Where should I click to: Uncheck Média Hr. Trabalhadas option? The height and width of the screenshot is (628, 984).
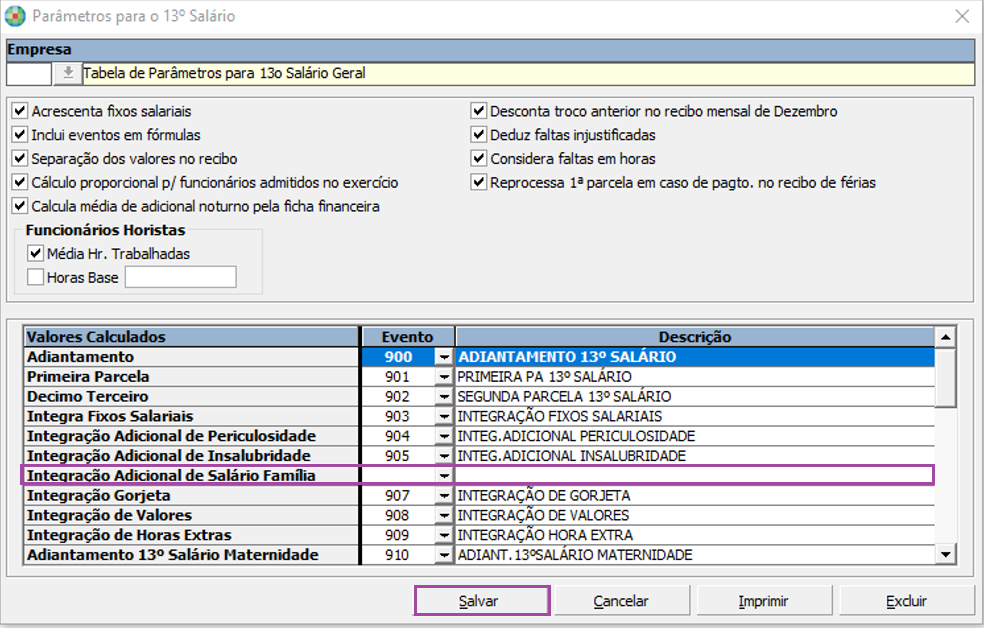[35, 253]
